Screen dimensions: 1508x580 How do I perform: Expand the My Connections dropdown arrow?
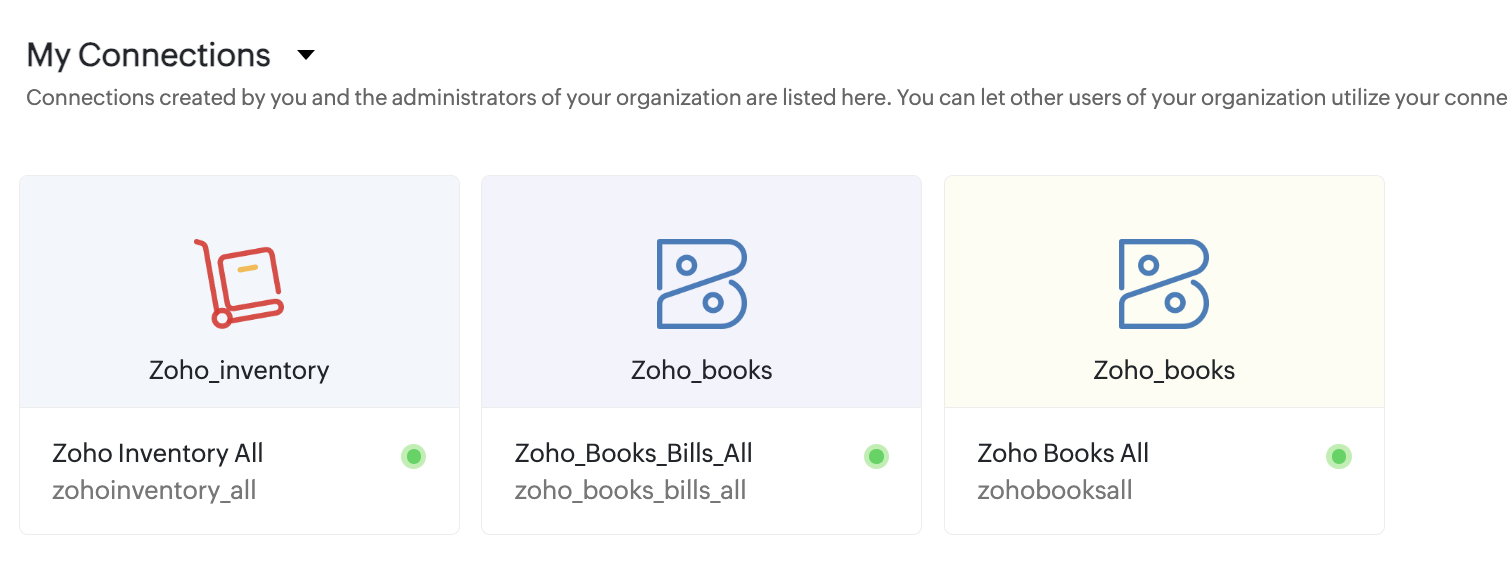[x=306, y=55]
